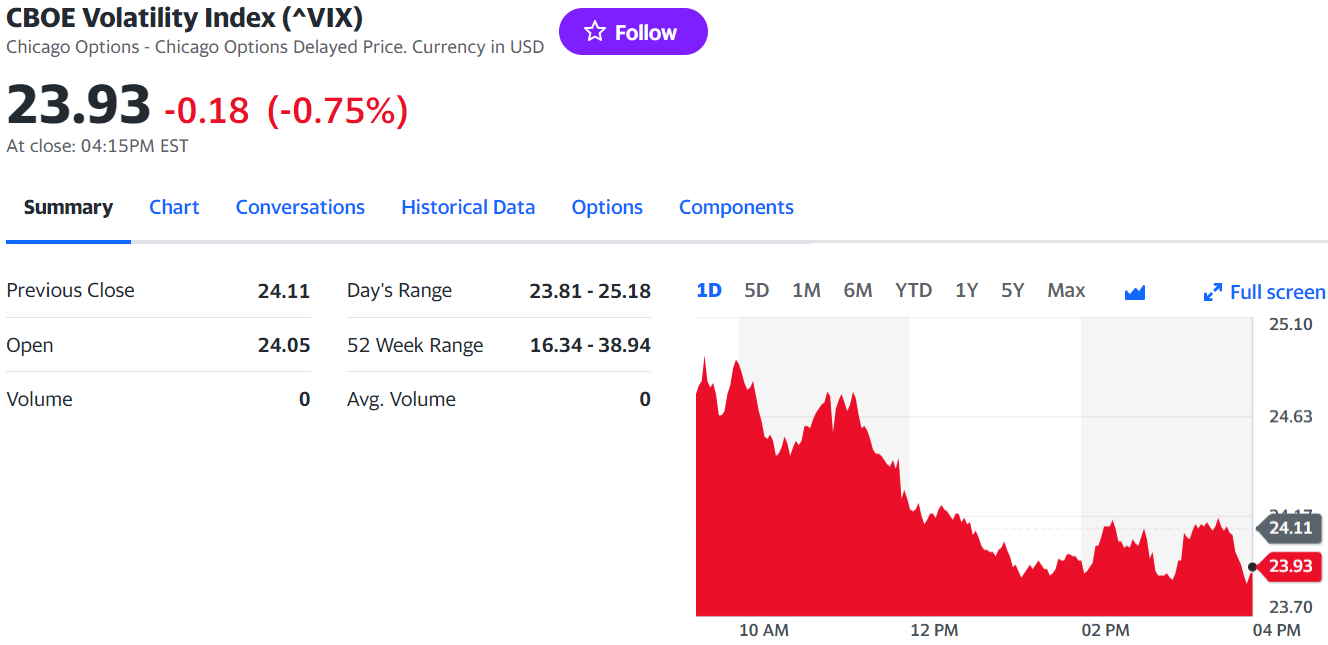This screenshot has width=1328, height=645.
Task: Click the 52 Week Range label
Action: (x=415, y=345)
